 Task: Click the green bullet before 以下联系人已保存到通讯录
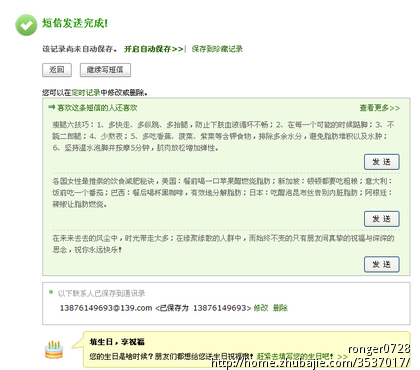coord(51,292)
